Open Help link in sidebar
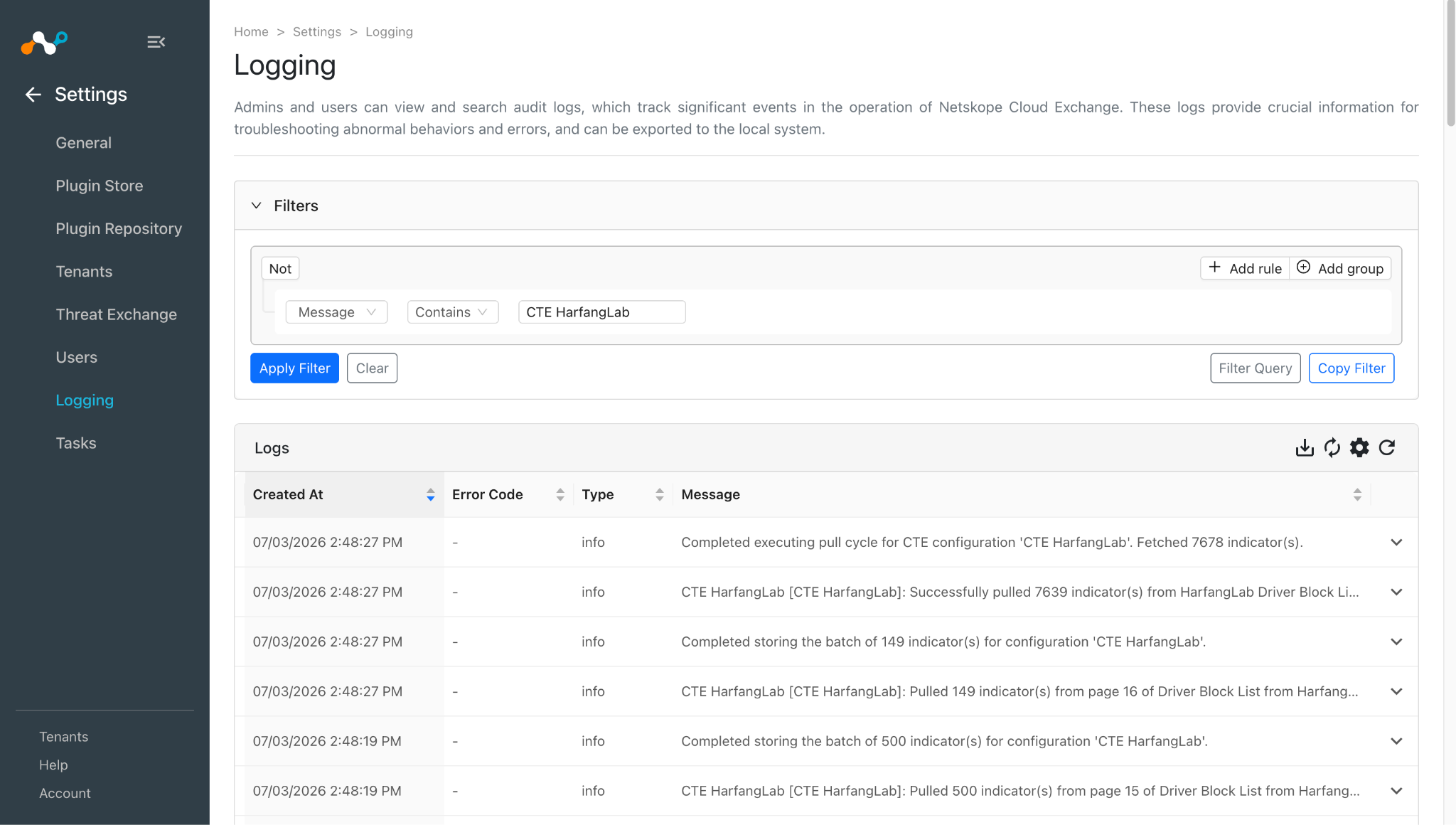Viewport: 1456px width, 825px height. pos(53,765)
